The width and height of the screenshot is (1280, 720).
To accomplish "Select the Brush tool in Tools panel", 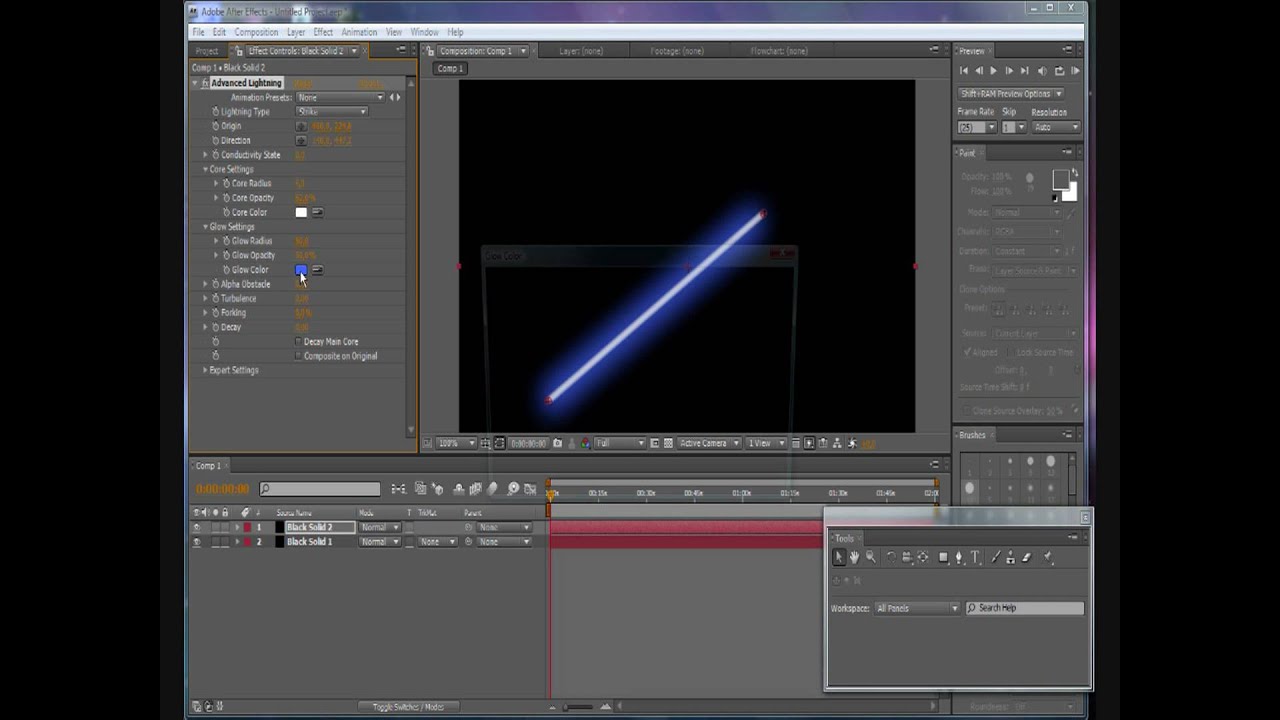I will click(996, 557).
